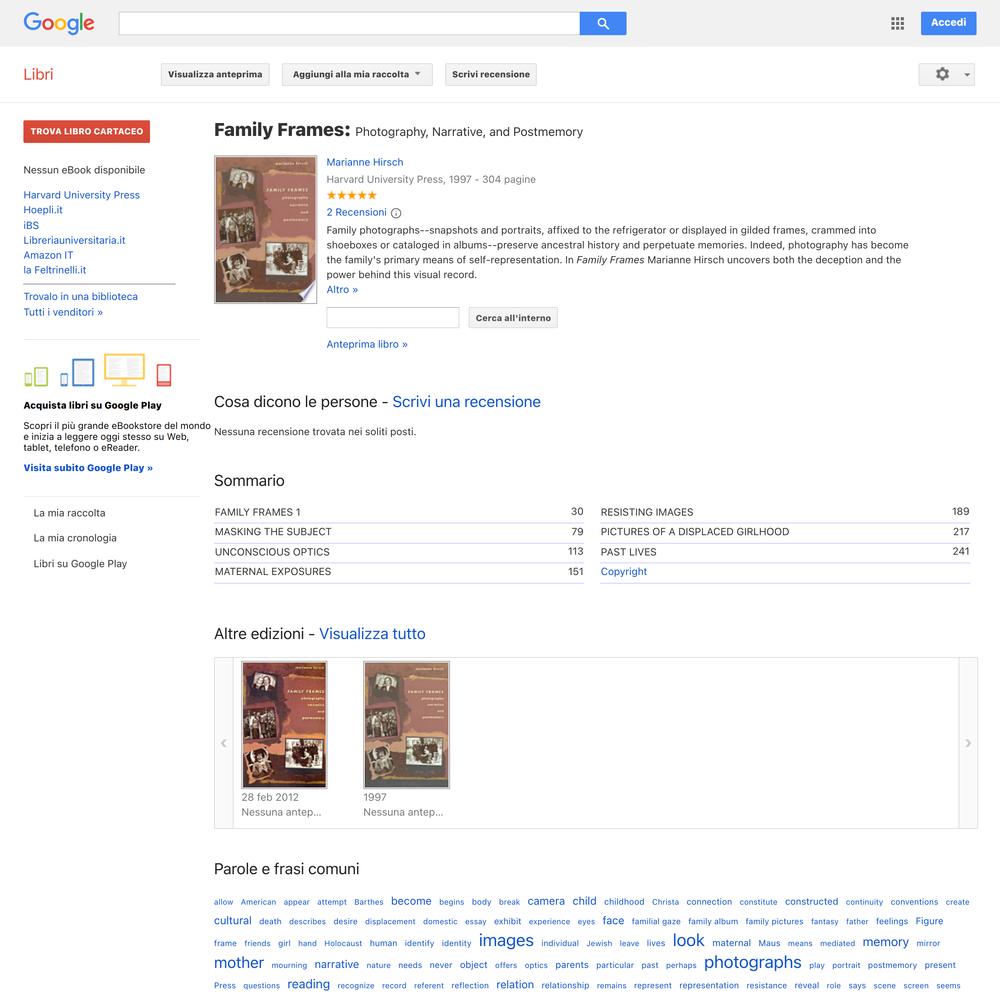Open the Marianne Hirsch author link
This screenshot has width=1000, height=1000.
[x=365, y=162]
